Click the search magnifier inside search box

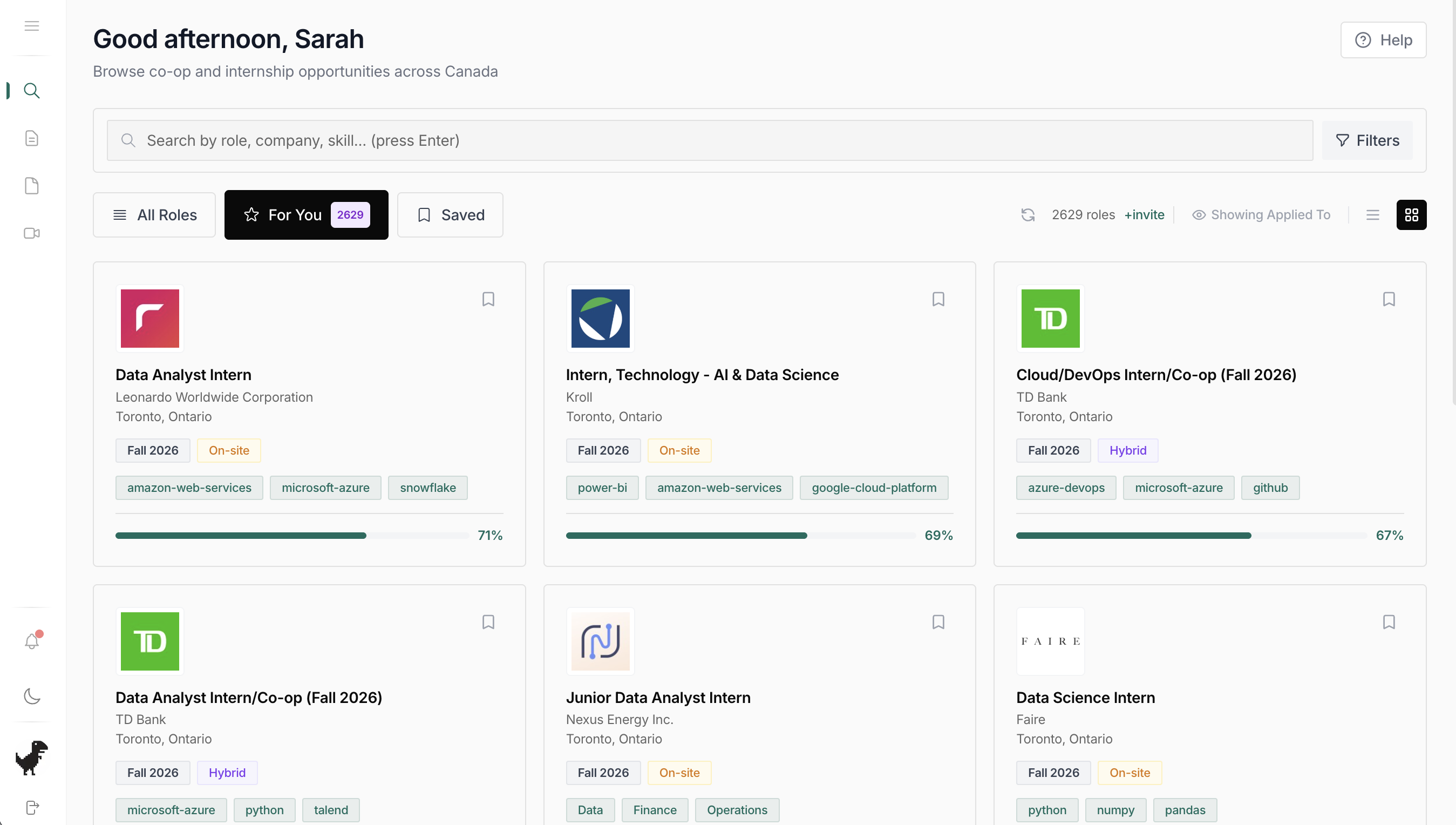pyautogui.click(x=128, y=140)
